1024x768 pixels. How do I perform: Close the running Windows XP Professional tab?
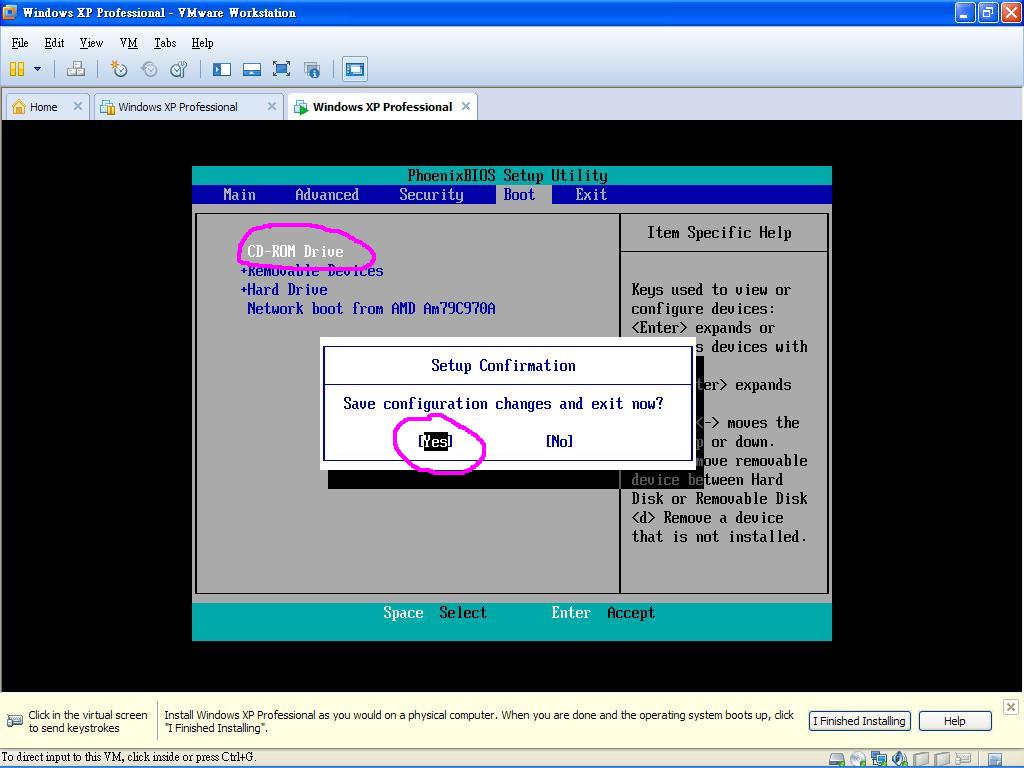(x=466, y=106)
